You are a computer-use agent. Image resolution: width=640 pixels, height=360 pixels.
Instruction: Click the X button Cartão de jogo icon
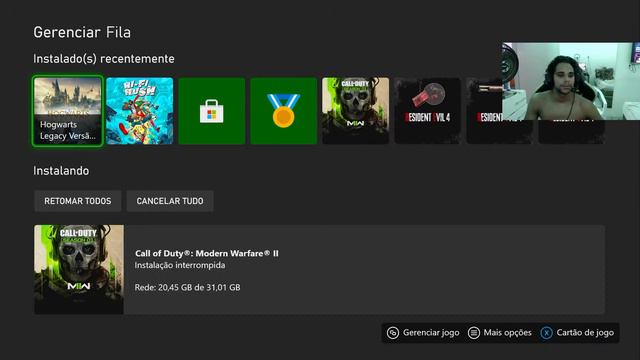[x=547, y=333]
